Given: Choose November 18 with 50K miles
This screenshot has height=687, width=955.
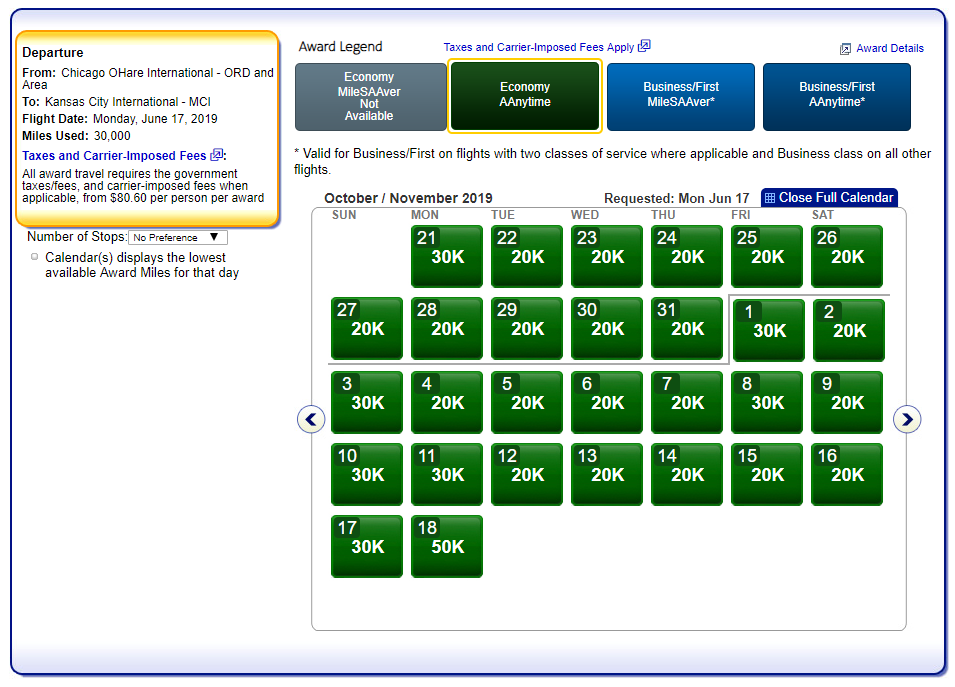Looking at the screenshot, I should pyautogui.click(x=447, y=546).
